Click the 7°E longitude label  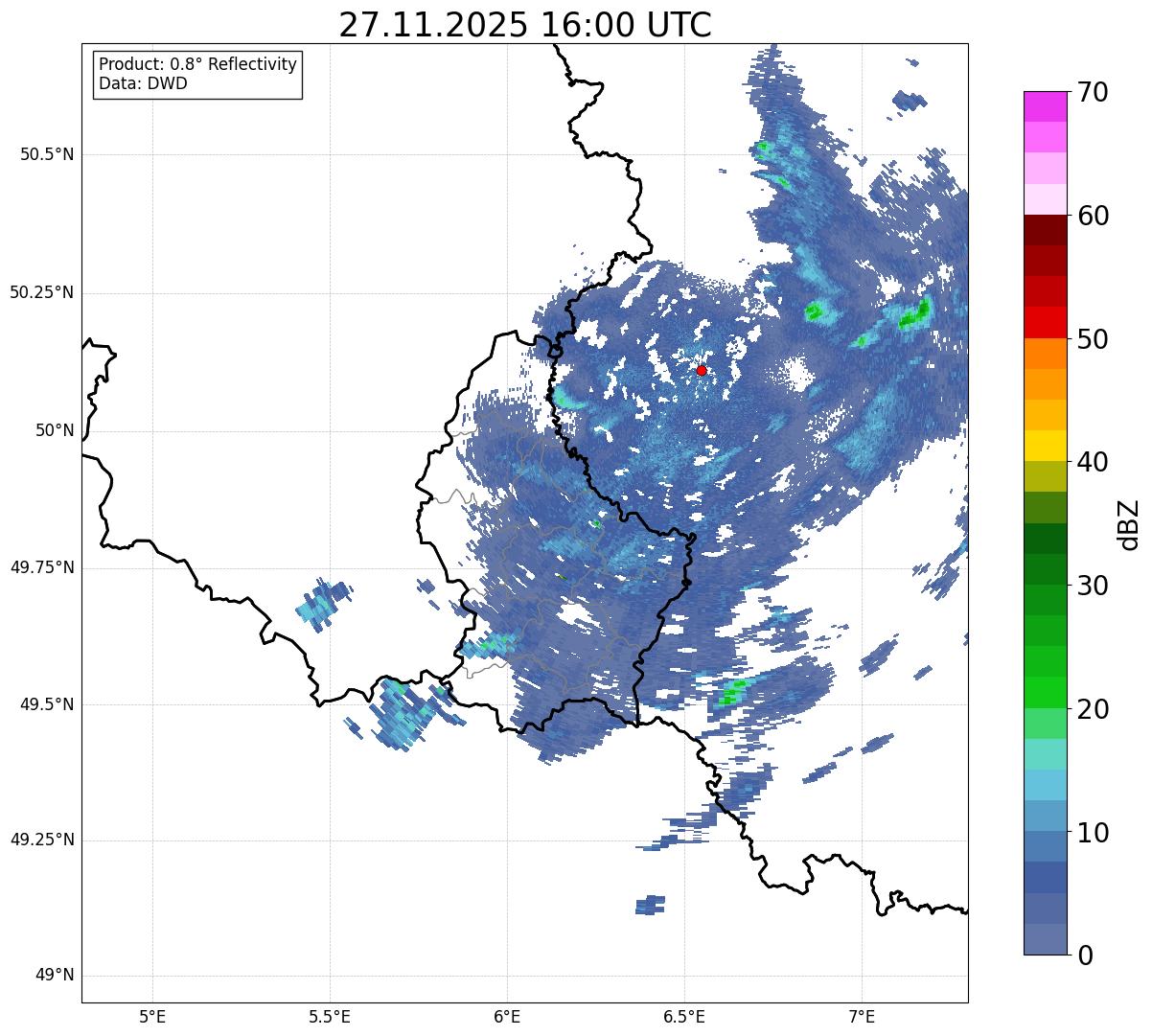(862, 1017)
